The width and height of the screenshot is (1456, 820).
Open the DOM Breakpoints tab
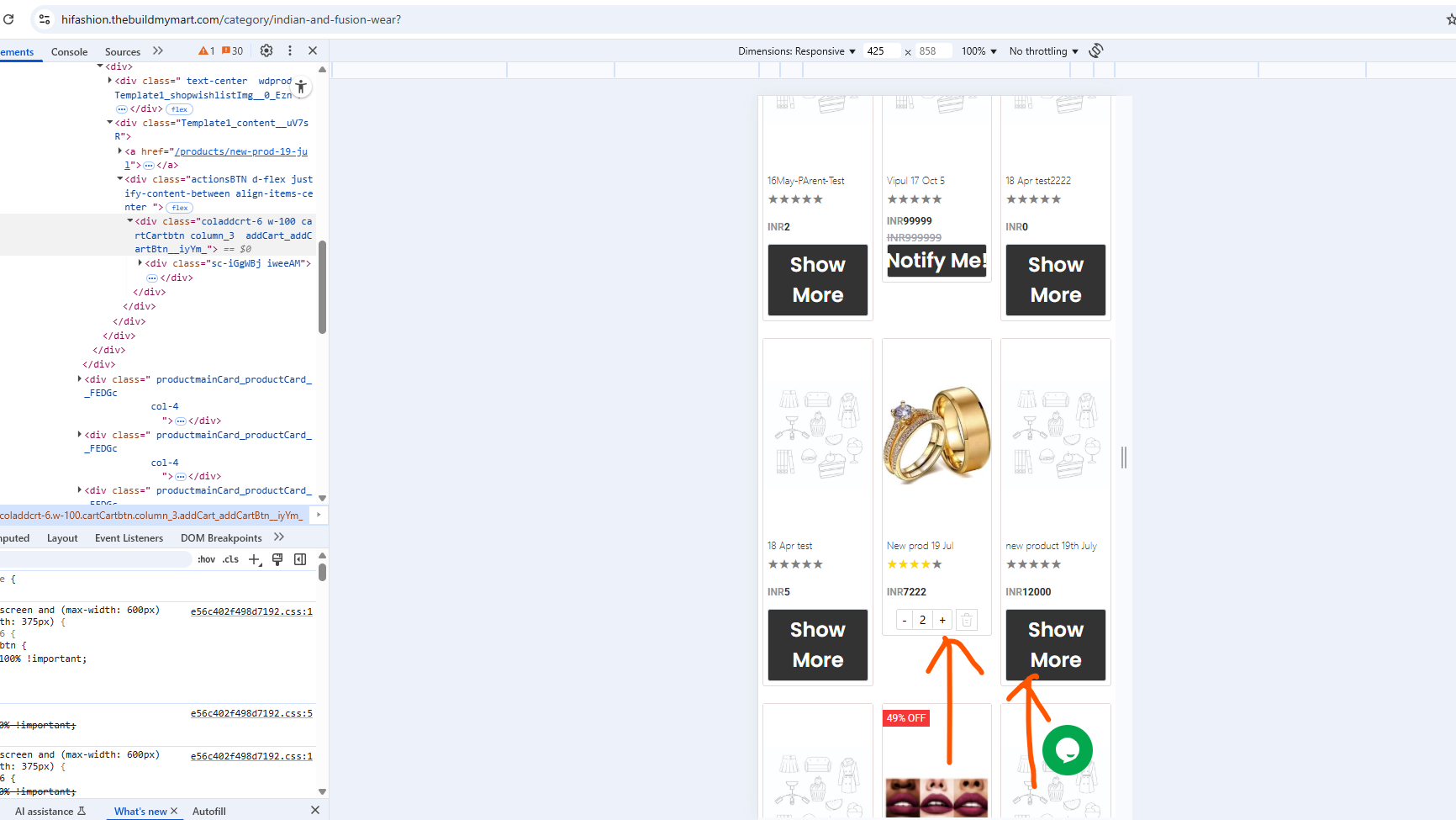pos(221,538)
